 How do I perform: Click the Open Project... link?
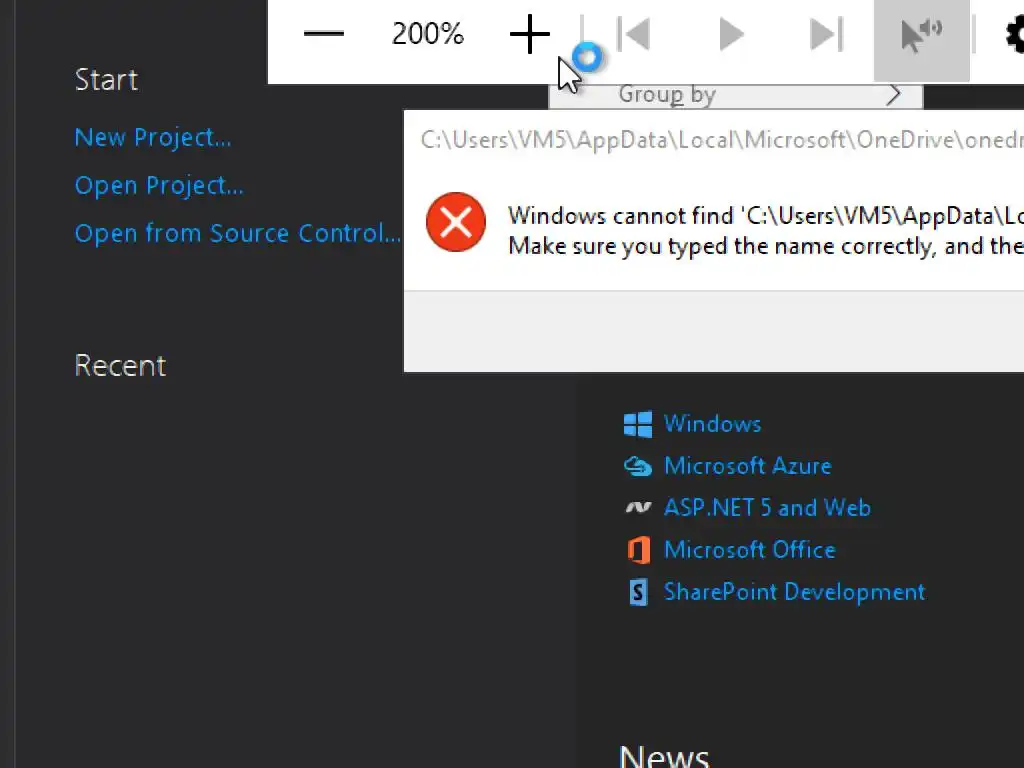pos(159,185)
